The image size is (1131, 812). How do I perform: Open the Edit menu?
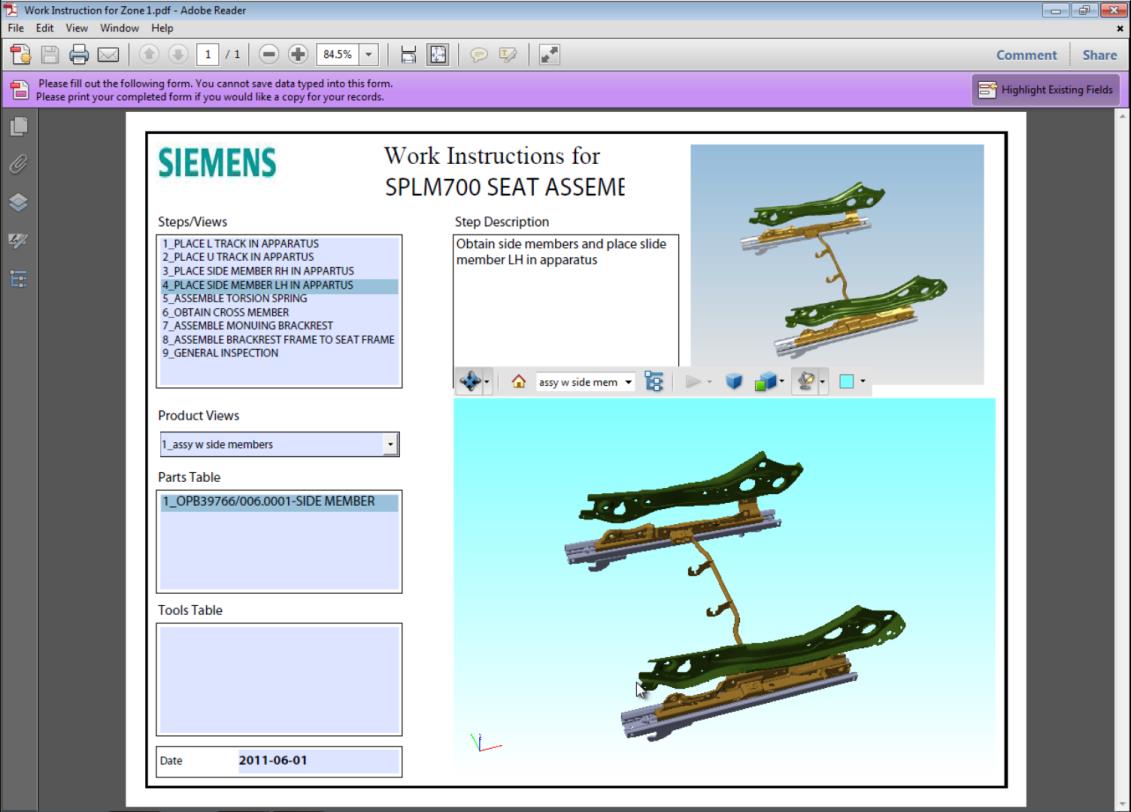point(45,28)
